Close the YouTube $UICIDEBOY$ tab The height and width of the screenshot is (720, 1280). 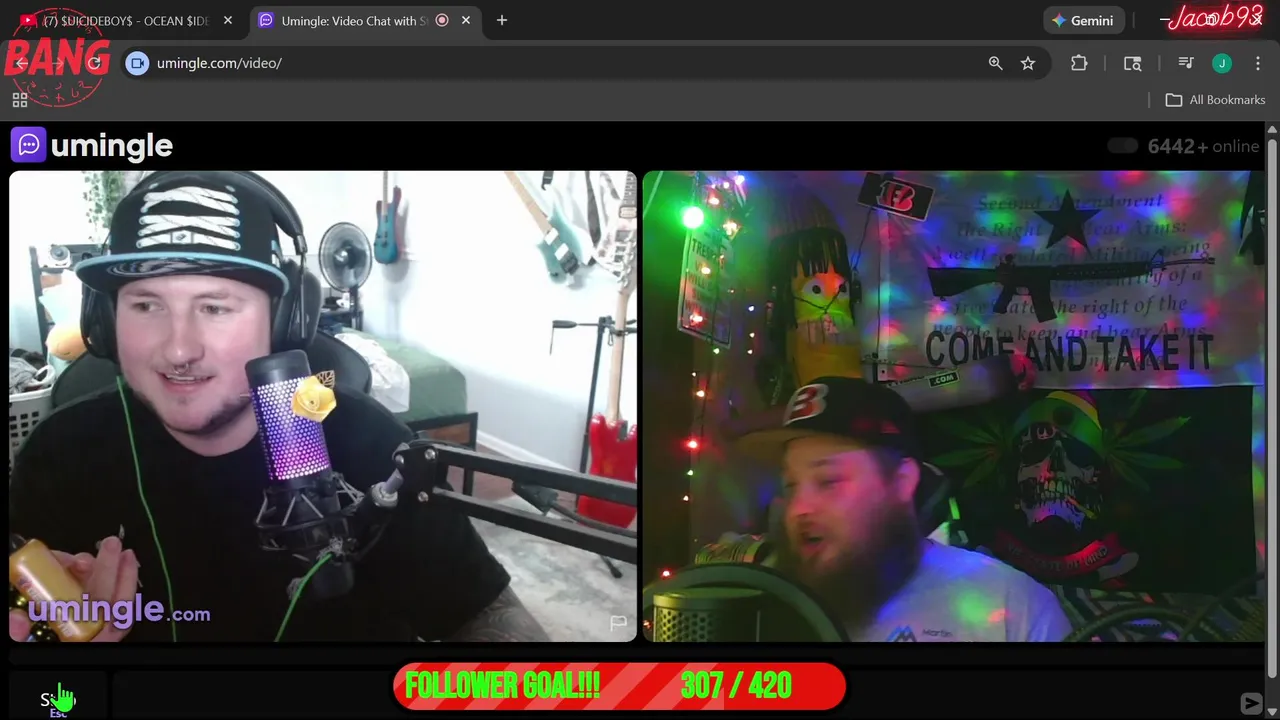(228, 20)
